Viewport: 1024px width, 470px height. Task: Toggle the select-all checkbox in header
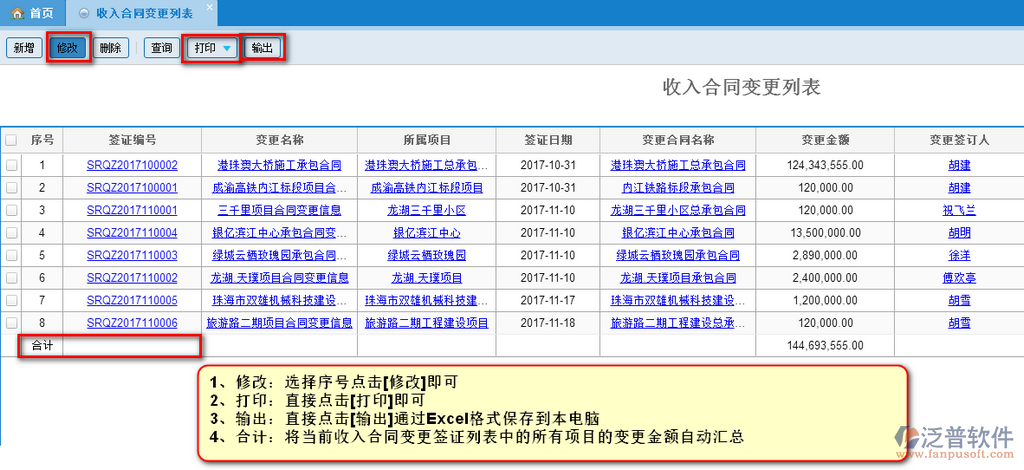point(11,140)
